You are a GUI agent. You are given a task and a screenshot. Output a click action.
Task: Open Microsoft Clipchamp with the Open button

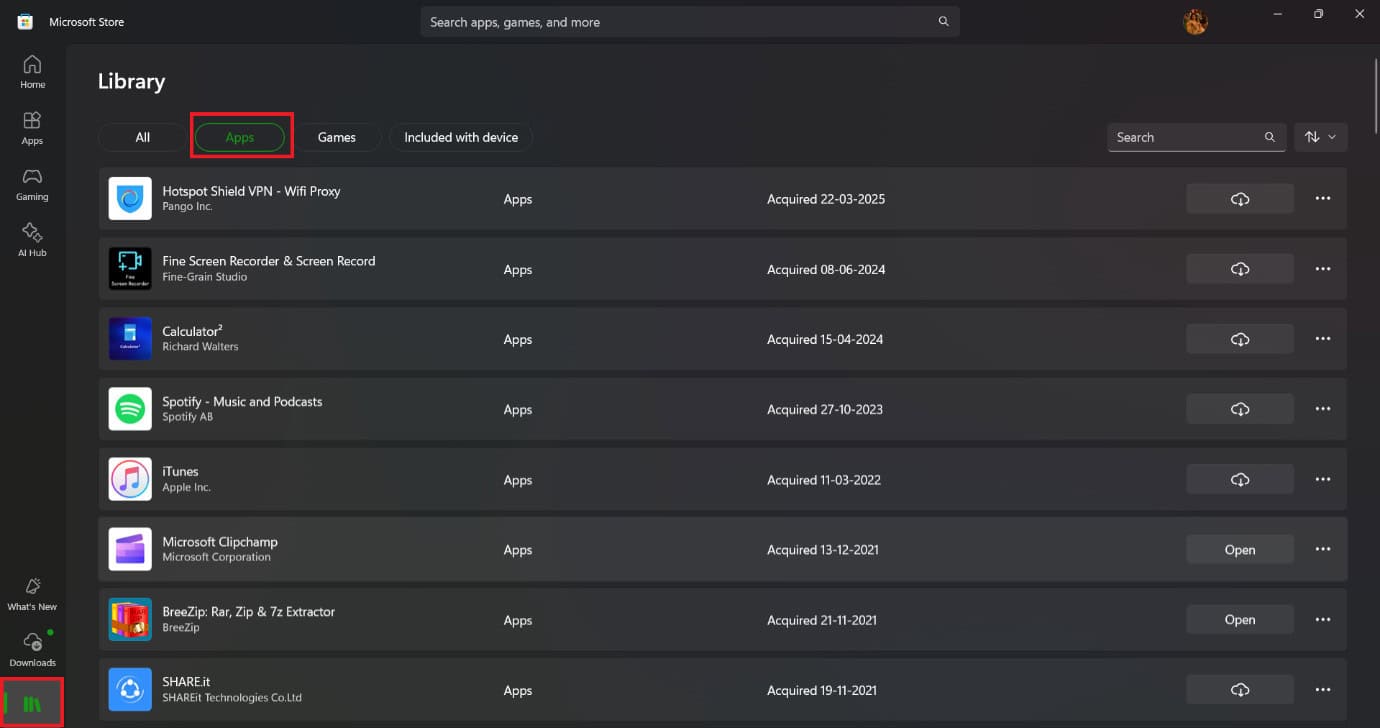[1239, 550]
